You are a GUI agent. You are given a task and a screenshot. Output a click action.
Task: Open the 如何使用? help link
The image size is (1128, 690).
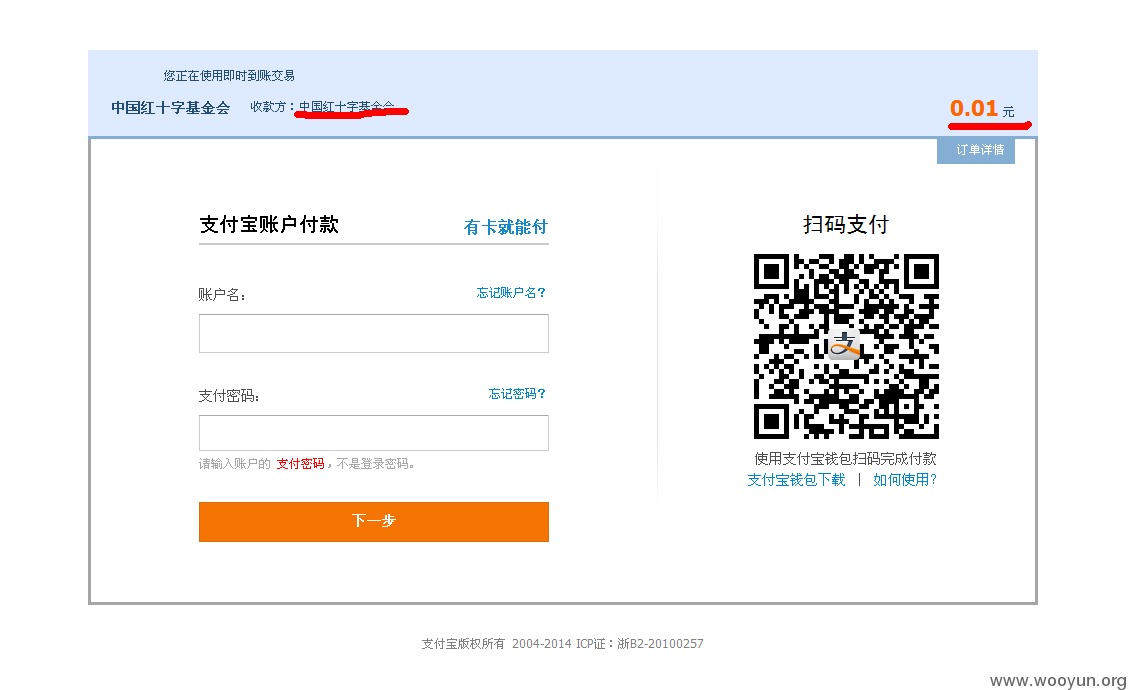coord(905,480)
